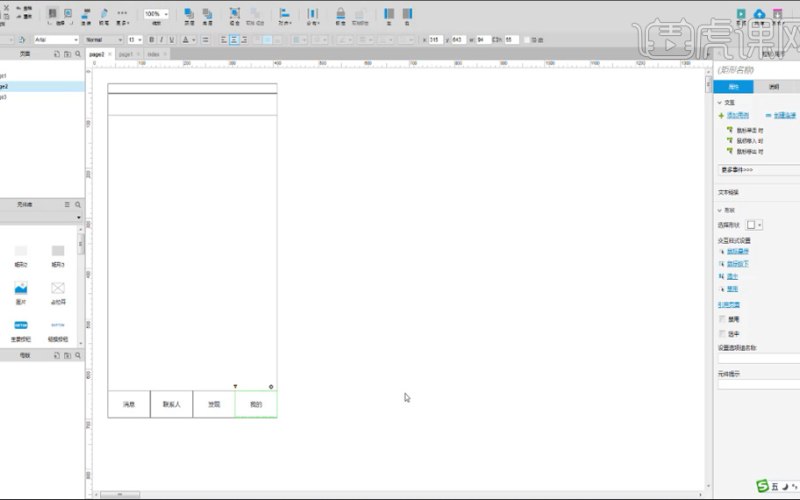Viewport: 800px width, 500px height.
Task: Click the Select Shape swatch in properties
Action: click(x=754, y=225)
